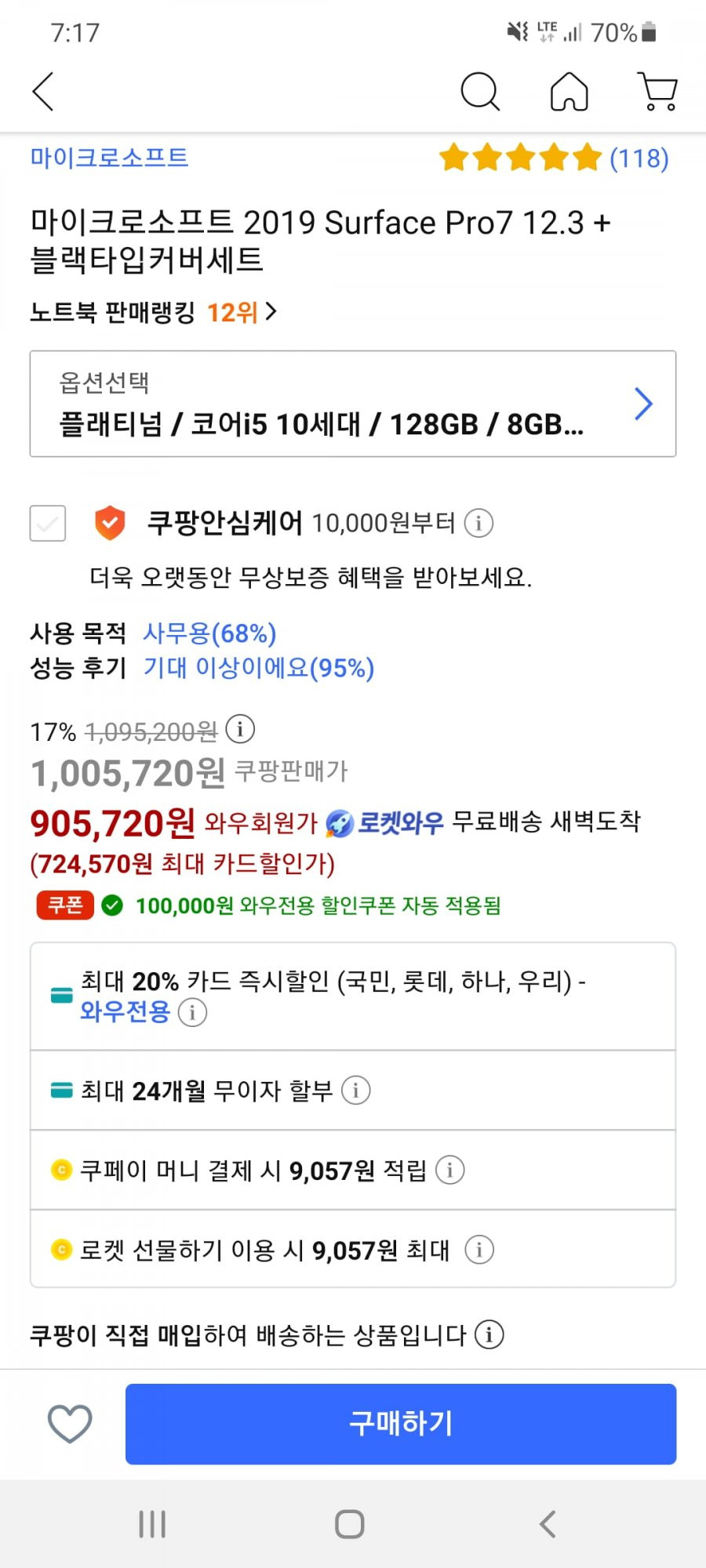Viewport: 706px width, 1568px height.
Task: Open 기대 이상이에요(95%) performance reviews
Action: (x=259, y=668)
